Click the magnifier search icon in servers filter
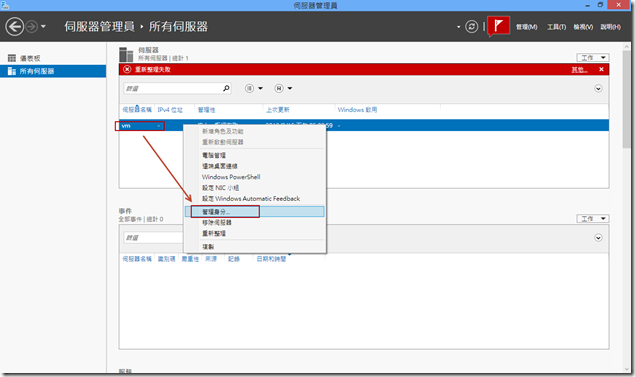Viewport: 635px width, 377px height. [226, 88]
